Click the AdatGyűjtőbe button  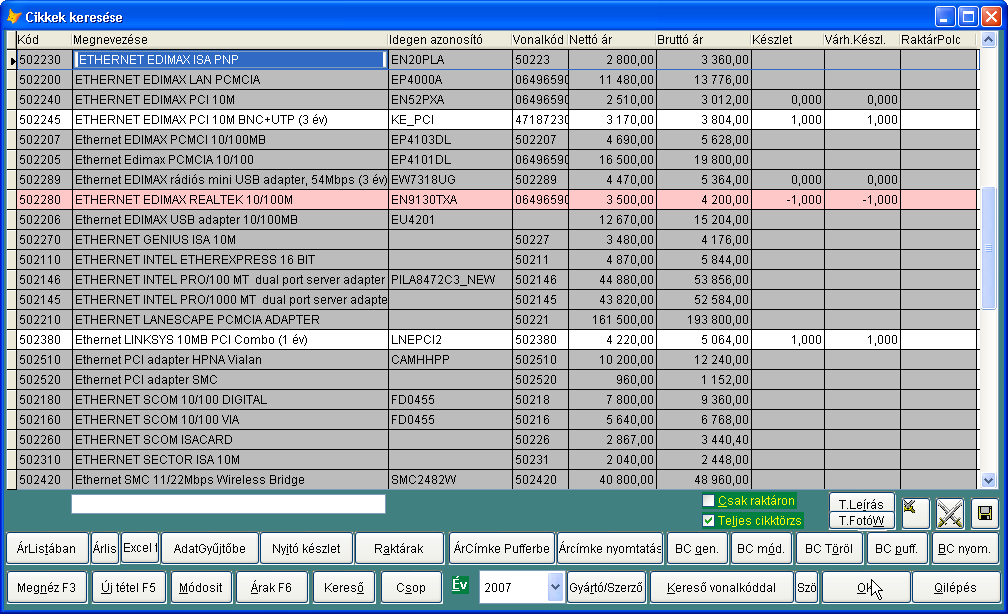[210, 548]
